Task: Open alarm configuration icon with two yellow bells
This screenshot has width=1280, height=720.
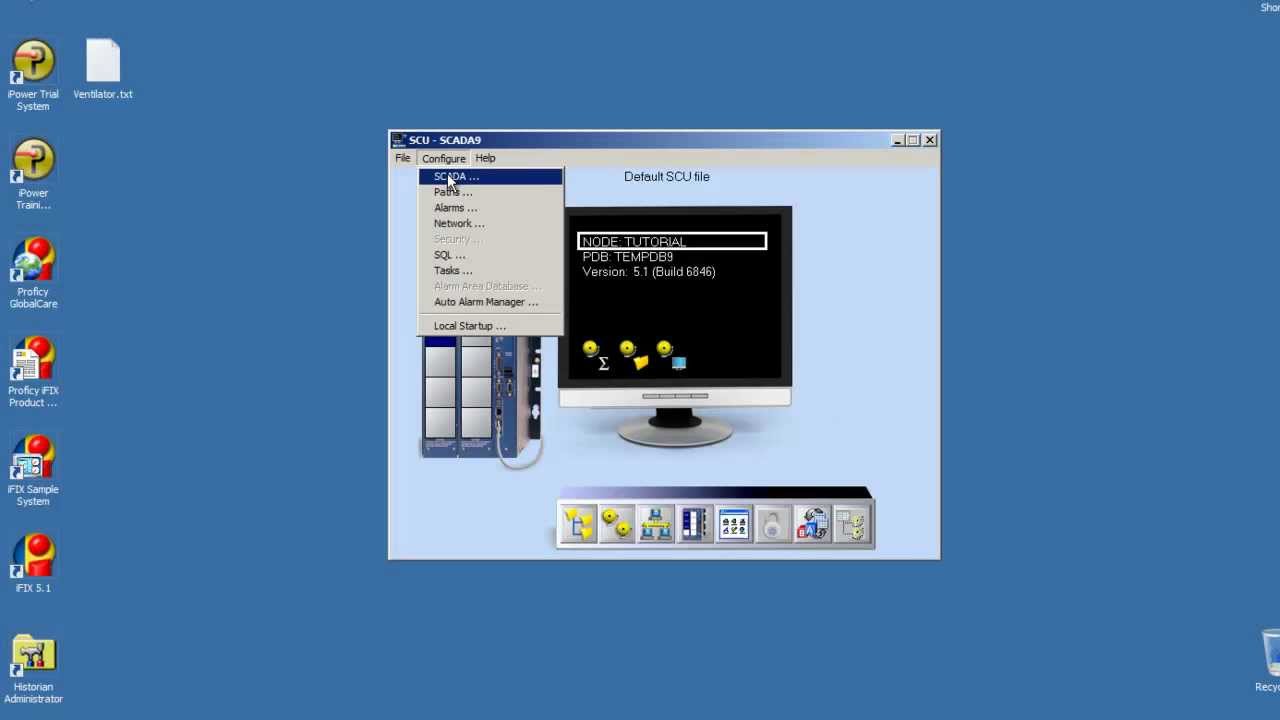Action: pyautogui.click(x=617, y=524)
